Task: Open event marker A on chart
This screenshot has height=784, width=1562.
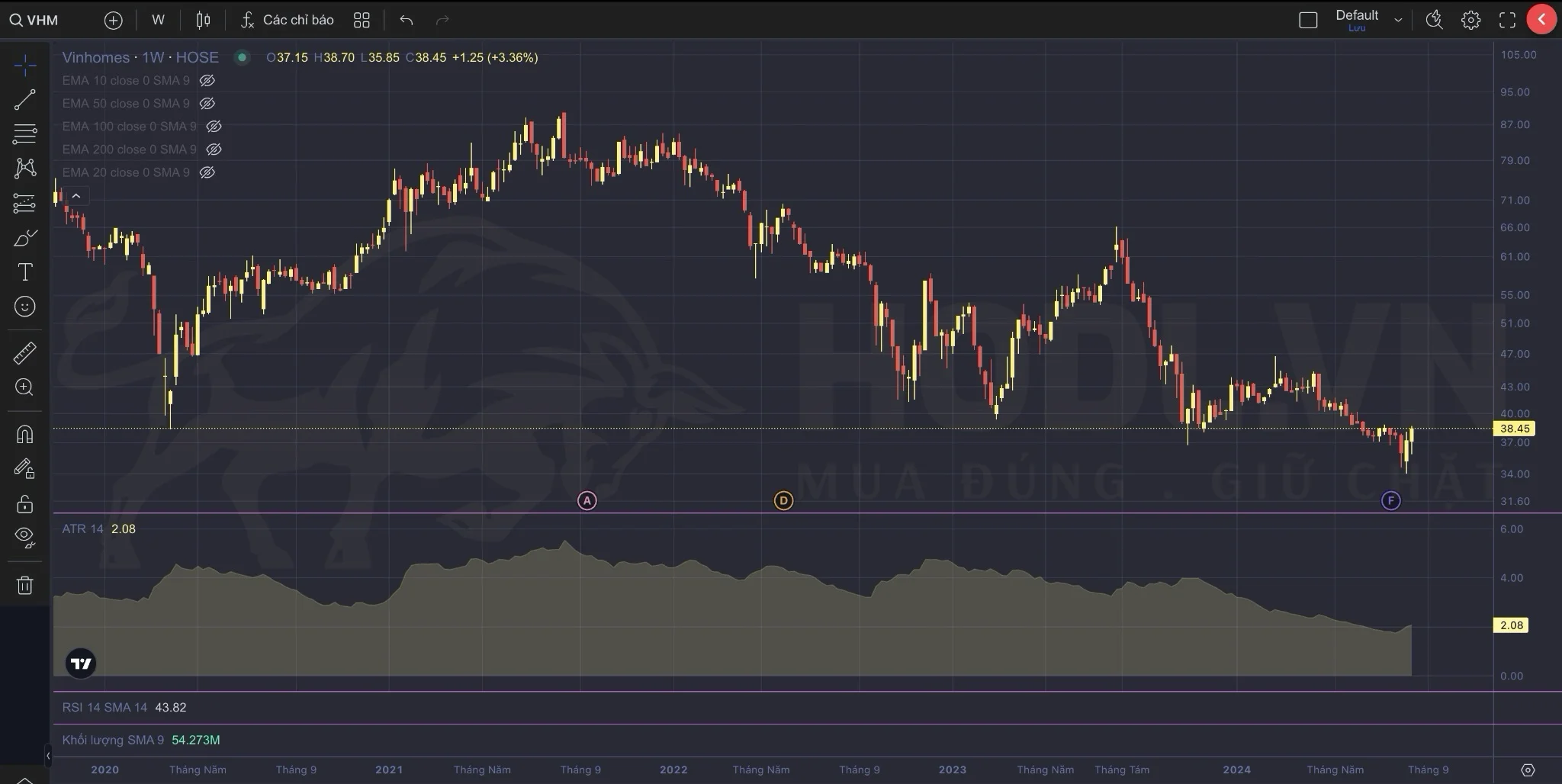Action: pos(587,500)
